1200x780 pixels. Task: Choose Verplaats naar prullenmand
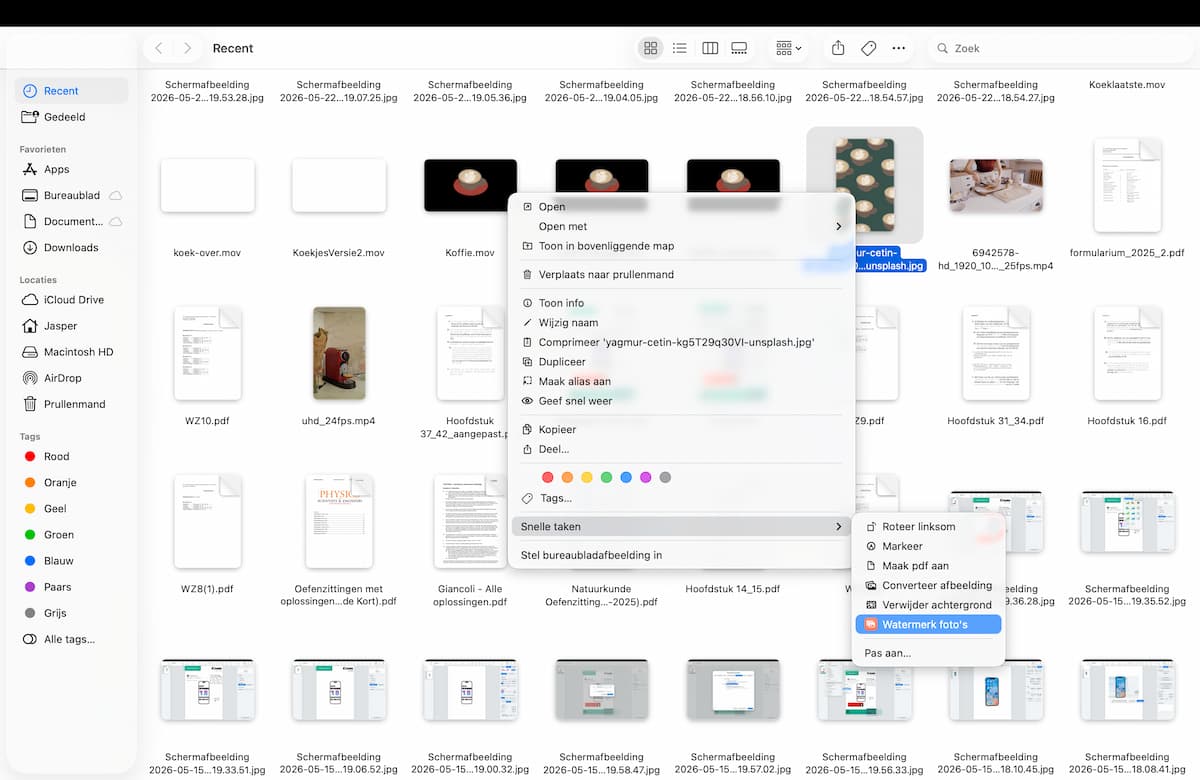point(681,274)
